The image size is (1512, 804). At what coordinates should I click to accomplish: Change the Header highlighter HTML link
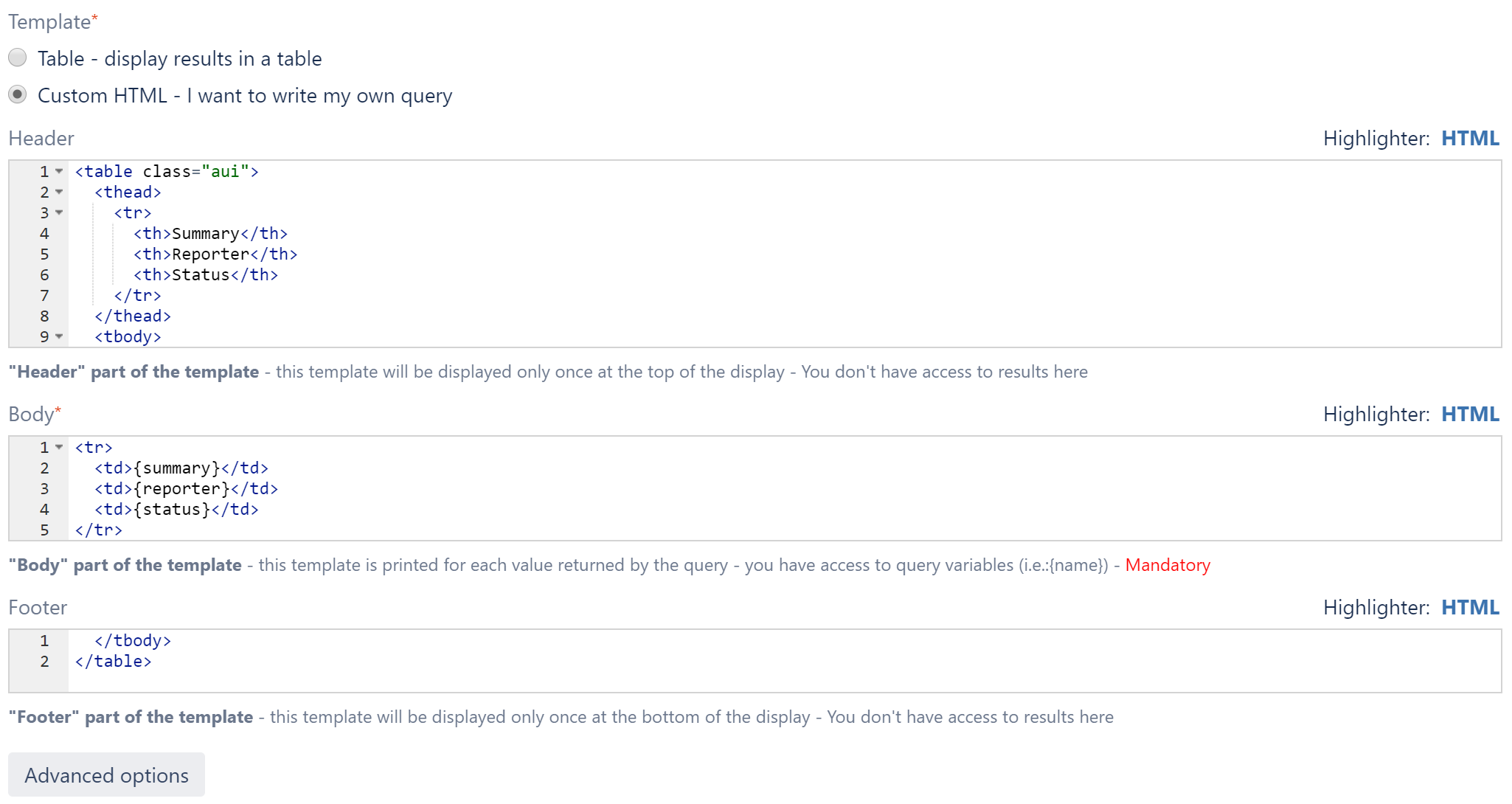tap(1469, 139)
